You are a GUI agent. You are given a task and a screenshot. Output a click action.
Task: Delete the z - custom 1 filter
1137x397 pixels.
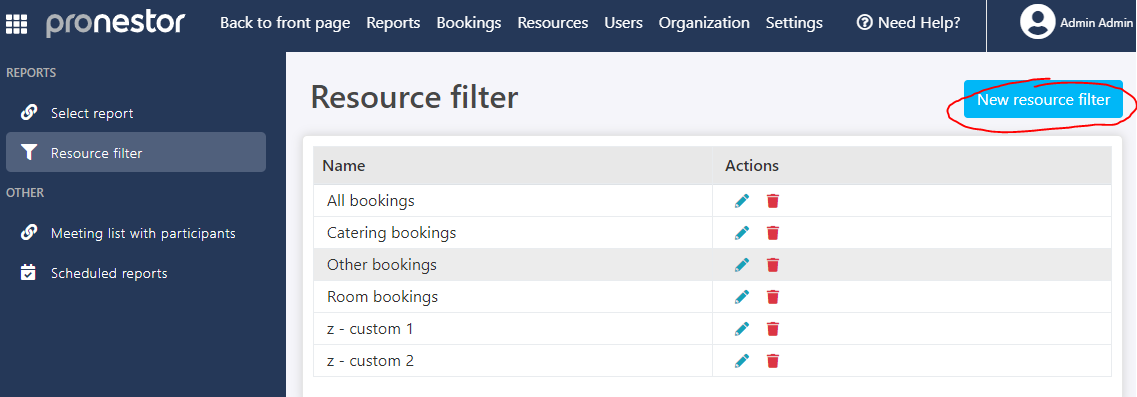(x=773, y=329)
